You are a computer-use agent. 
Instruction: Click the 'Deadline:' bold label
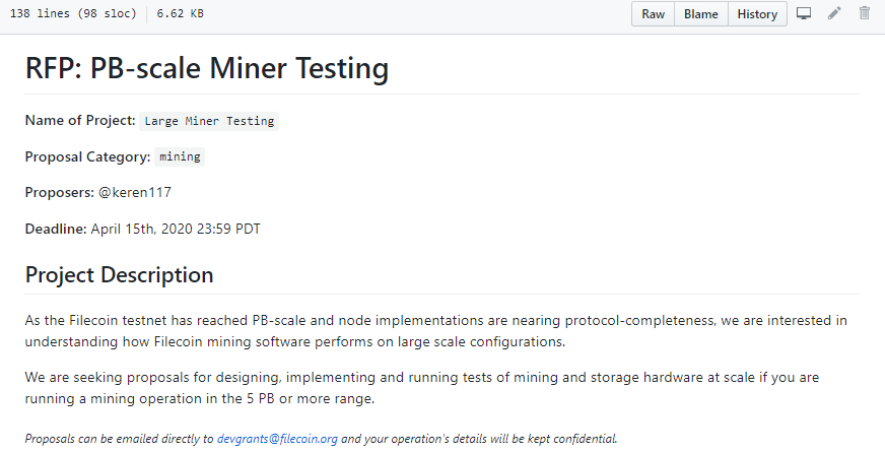pyautogui.click(x=55, y=229)
